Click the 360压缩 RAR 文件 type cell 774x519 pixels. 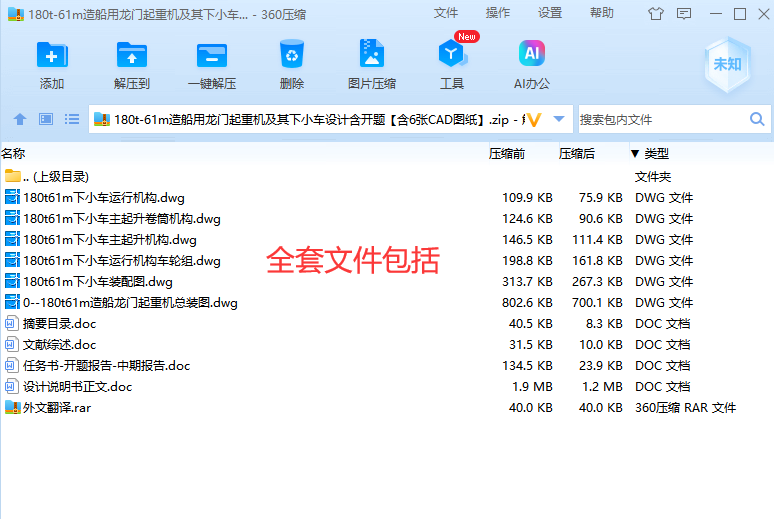pos(685,407)
